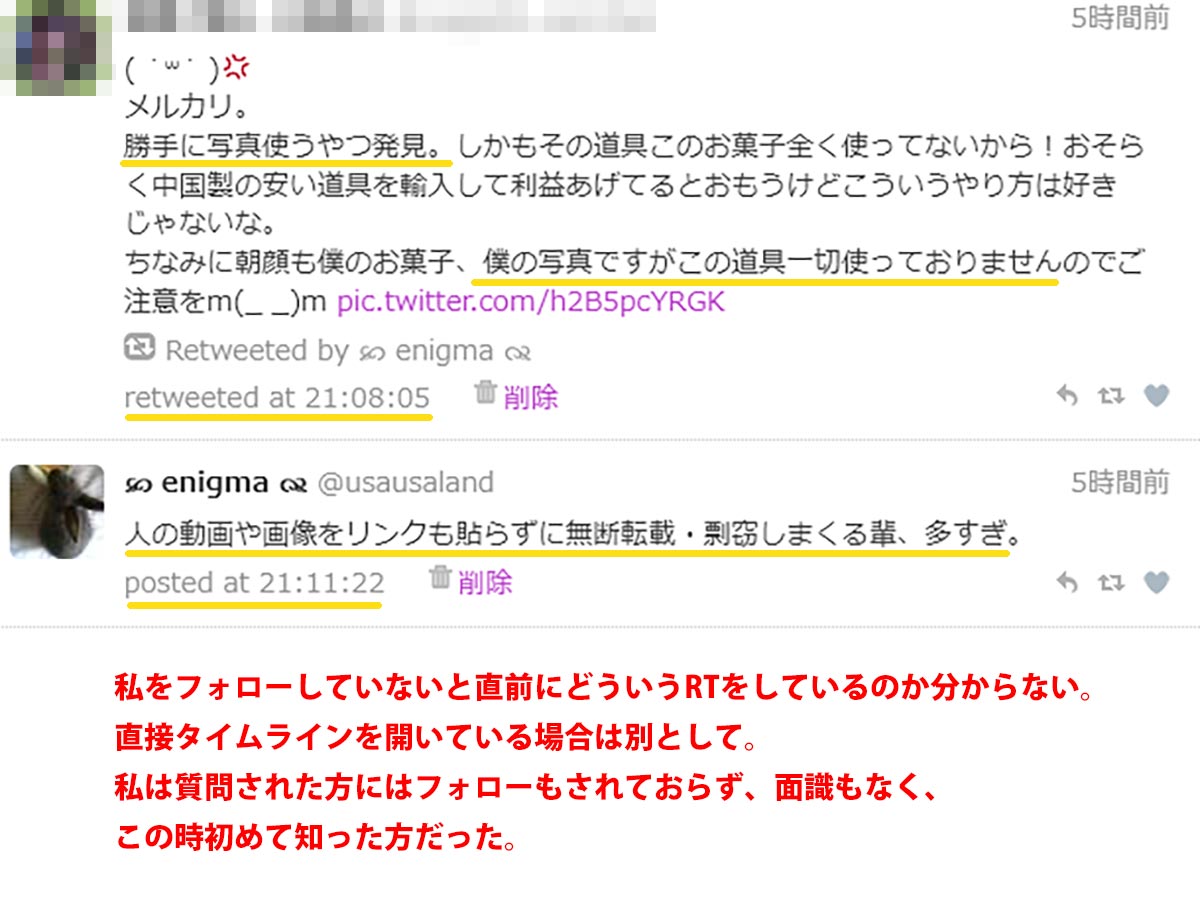1200x900 pixels.
Task: Click the 削除 link next to retweeted at 21:08:05
Action: pyautogui.click(x=531, y=397)
